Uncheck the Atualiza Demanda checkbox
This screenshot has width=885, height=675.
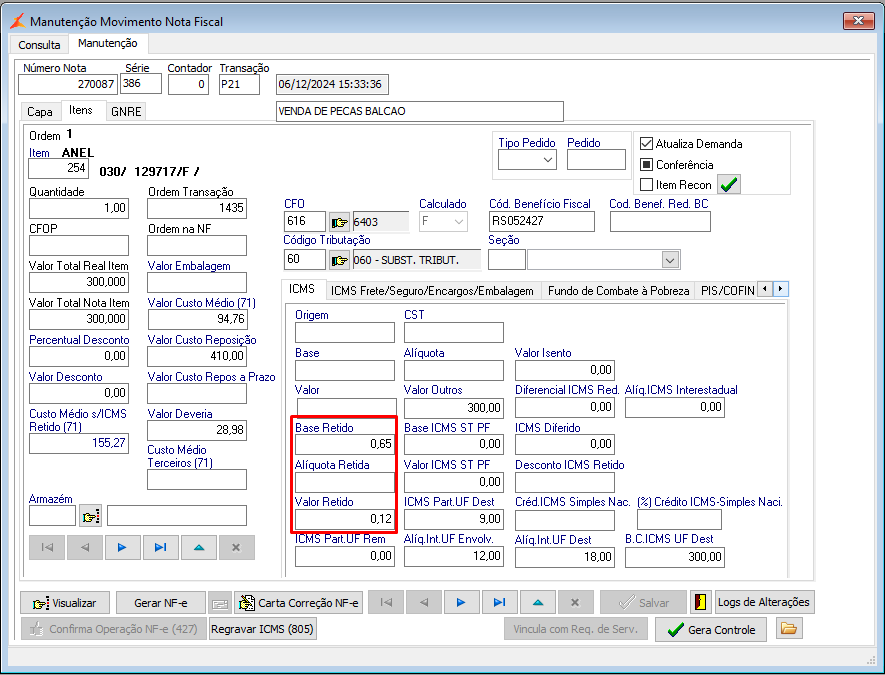[x=646, y=143]
